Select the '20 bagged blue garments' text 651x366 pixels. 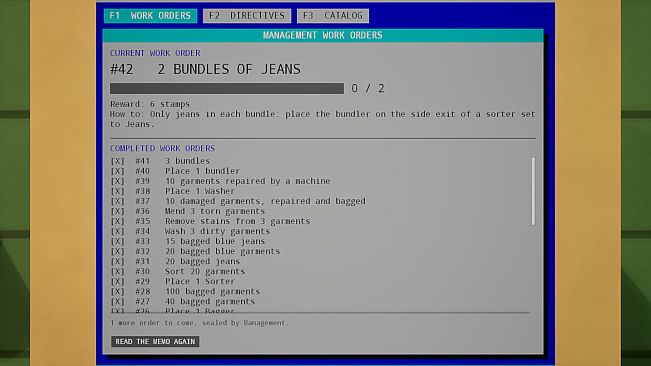coord(222,251)
